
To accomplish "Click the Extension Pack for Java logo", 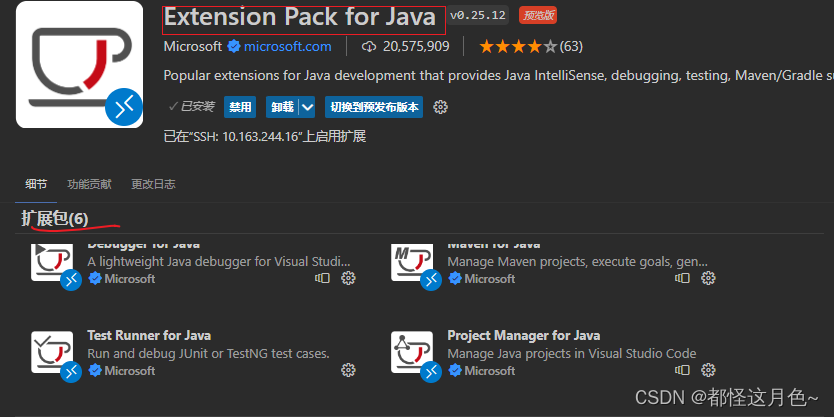I will coord(79,64).
